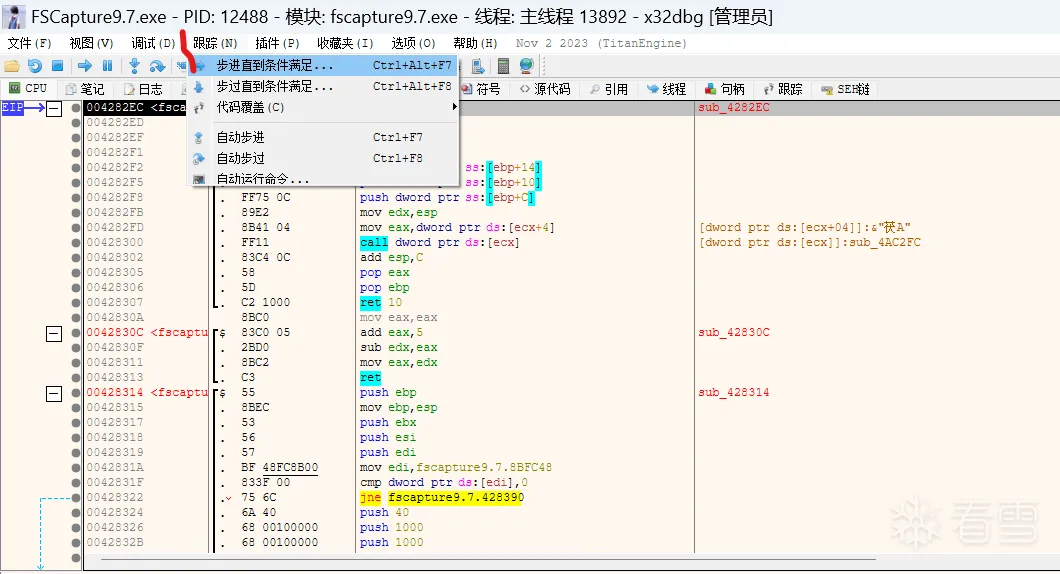This screenshot has width=1060, height=574.
Task: Collapse the function block at 004282EC
Action: pyautogui.click(x=54, y=108)
